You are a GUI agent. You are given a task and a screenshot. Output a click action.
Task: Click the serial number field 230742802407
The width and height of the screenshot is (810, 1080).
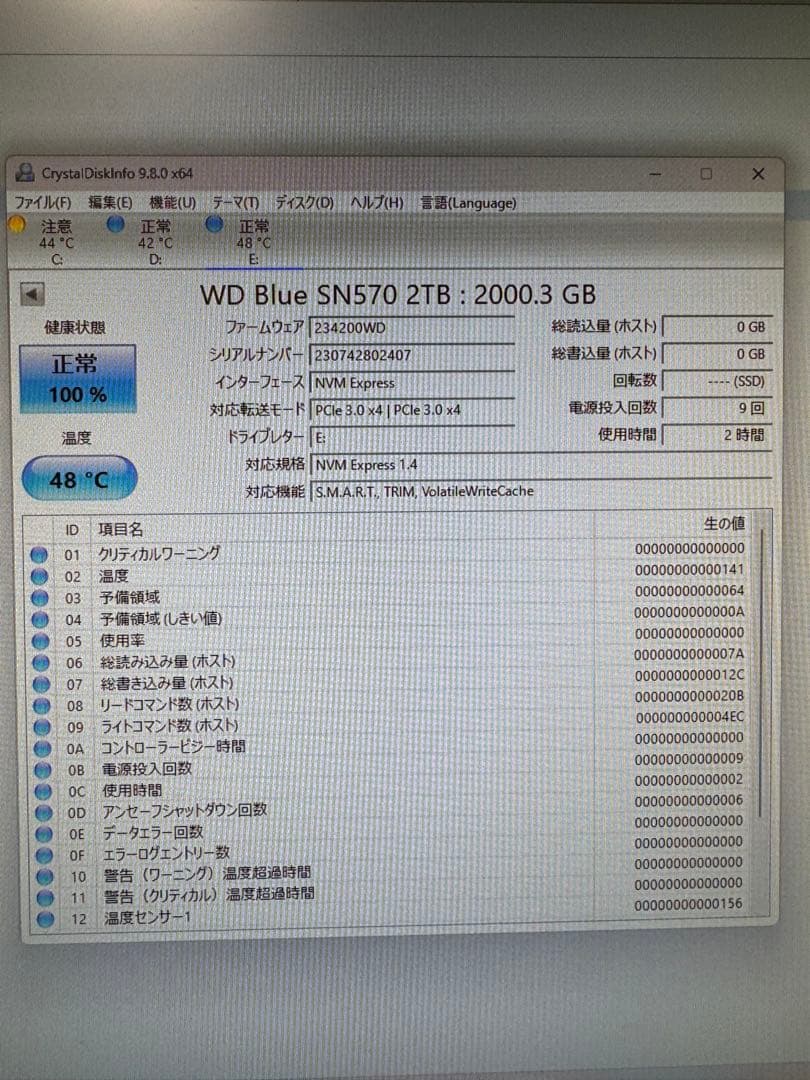coord(412,355)
